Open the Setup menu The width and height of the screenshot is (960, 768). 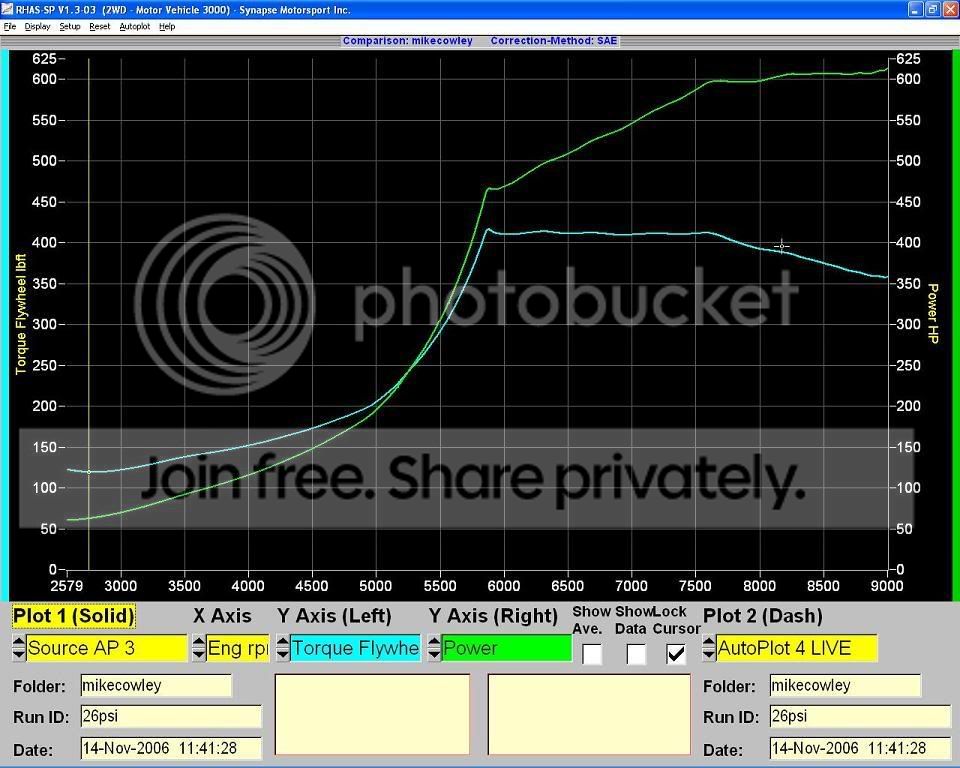(69, 26)
